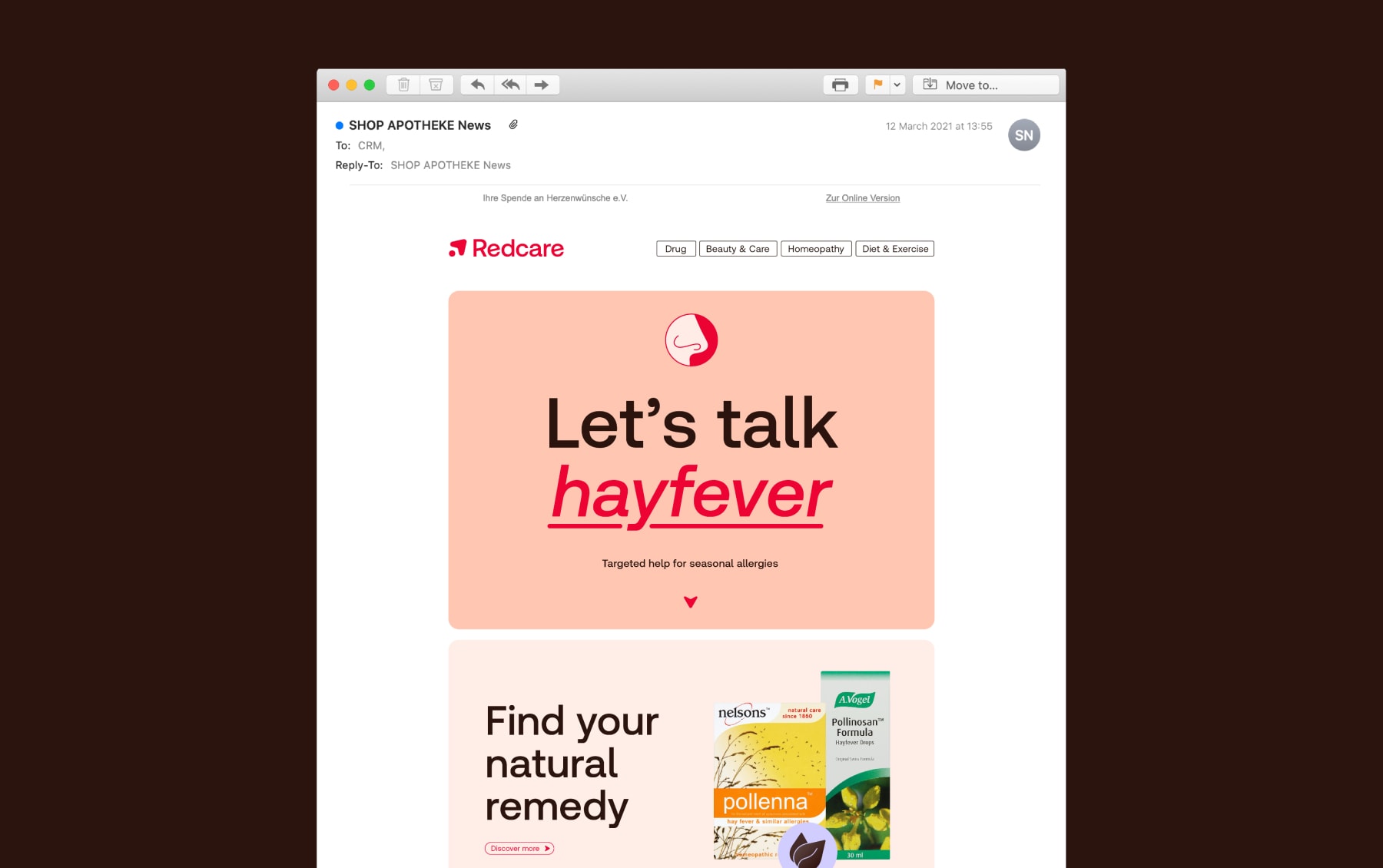Viewport: 1383px width, 868px height.
Task: Forward the email with arrow icon
Action: pyautogui.click(x=542, y=84)
